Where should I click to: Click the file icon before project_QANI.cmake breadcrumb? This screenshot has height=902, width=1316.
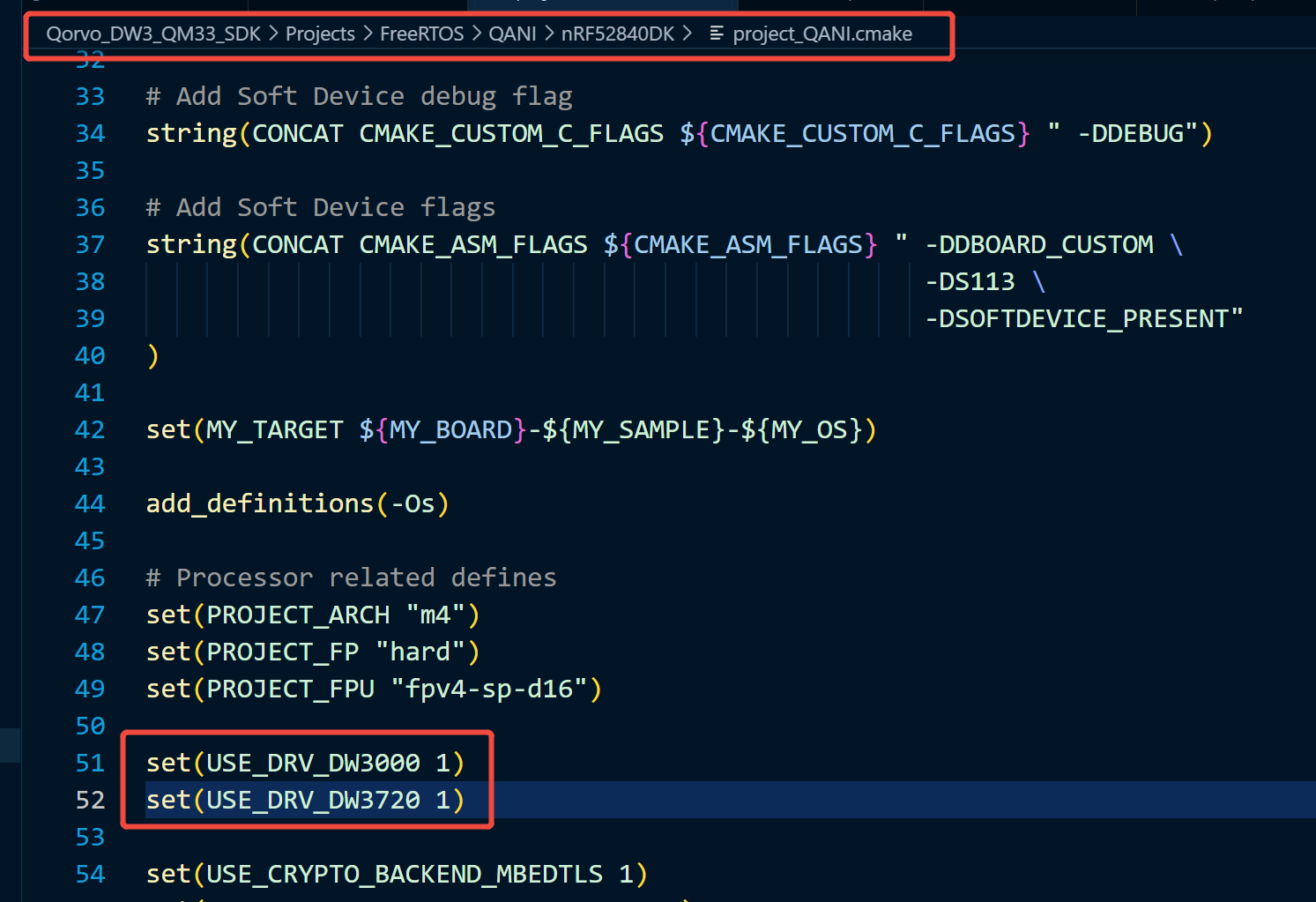click(717, 34)
